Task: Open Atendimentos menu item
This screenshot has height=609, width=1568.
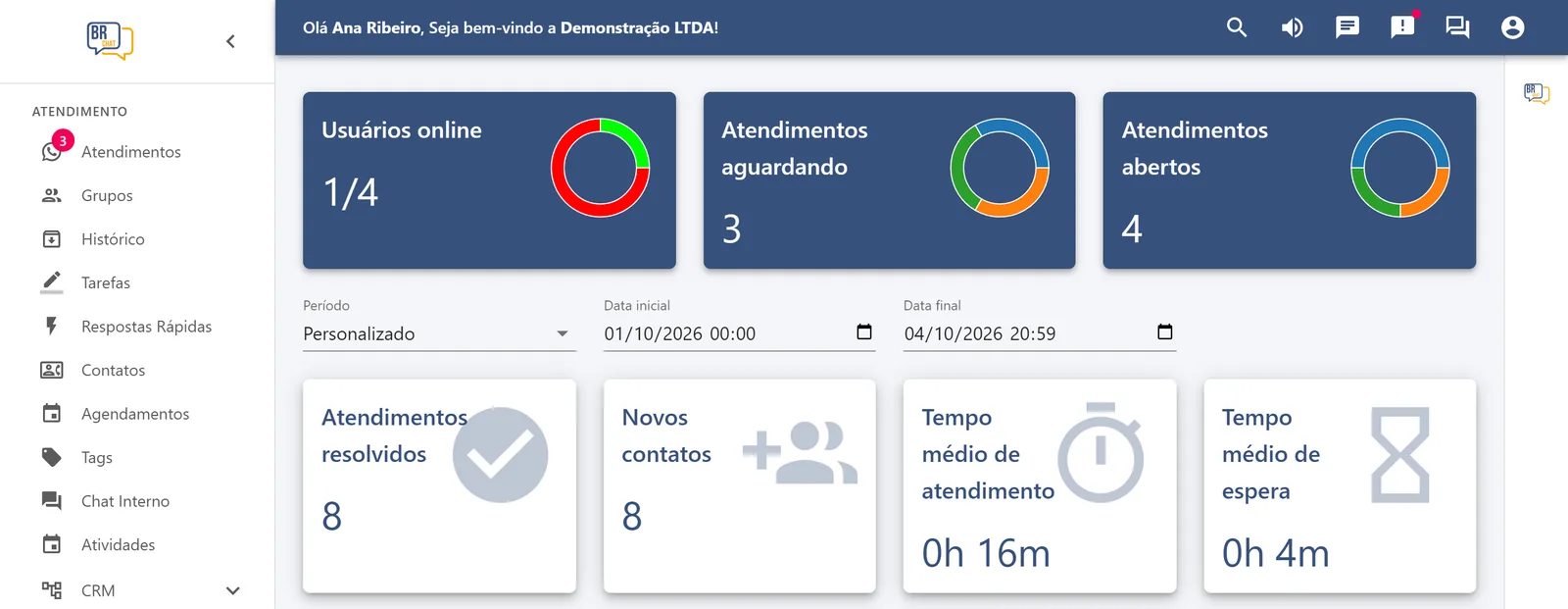Action: pos(131,152)
